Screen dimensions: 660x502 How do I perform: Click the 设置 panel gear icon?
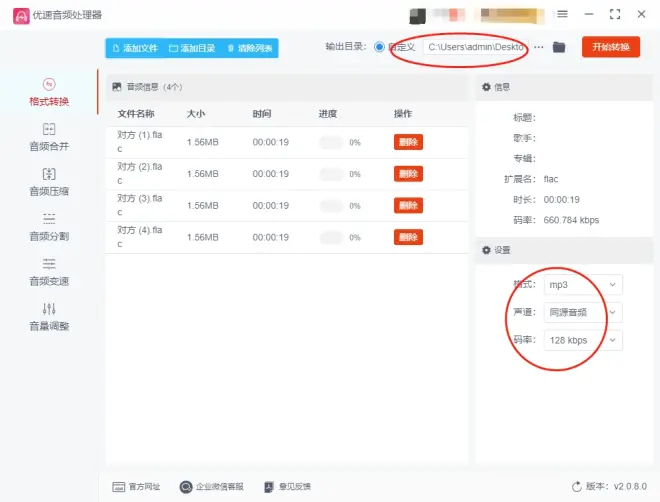486,250
